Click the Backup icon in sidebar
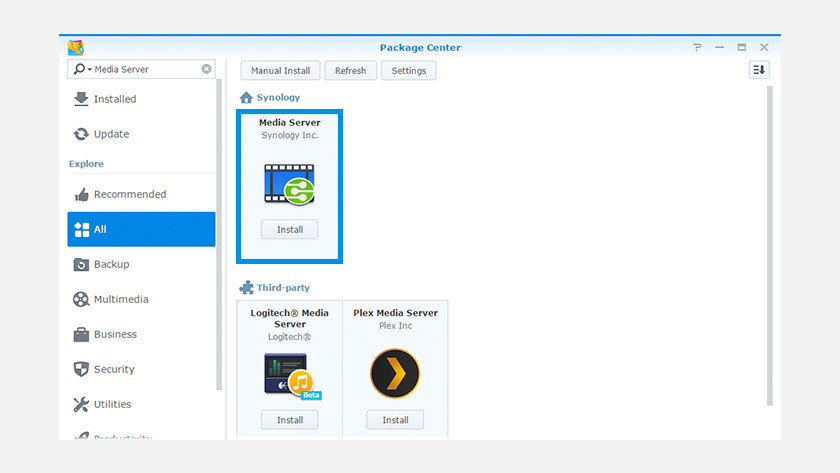Viewport: 840px width, 473px height. pyautogui.click(x=81, y=264)
